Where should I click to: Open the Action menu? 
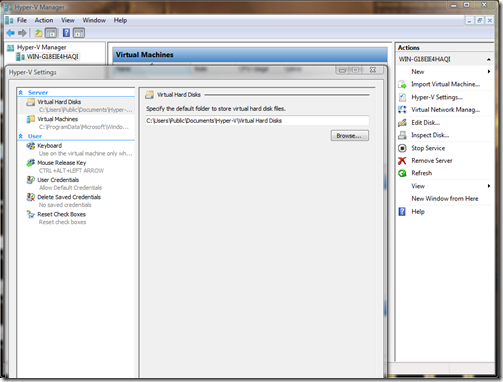[x=44, y=20]
